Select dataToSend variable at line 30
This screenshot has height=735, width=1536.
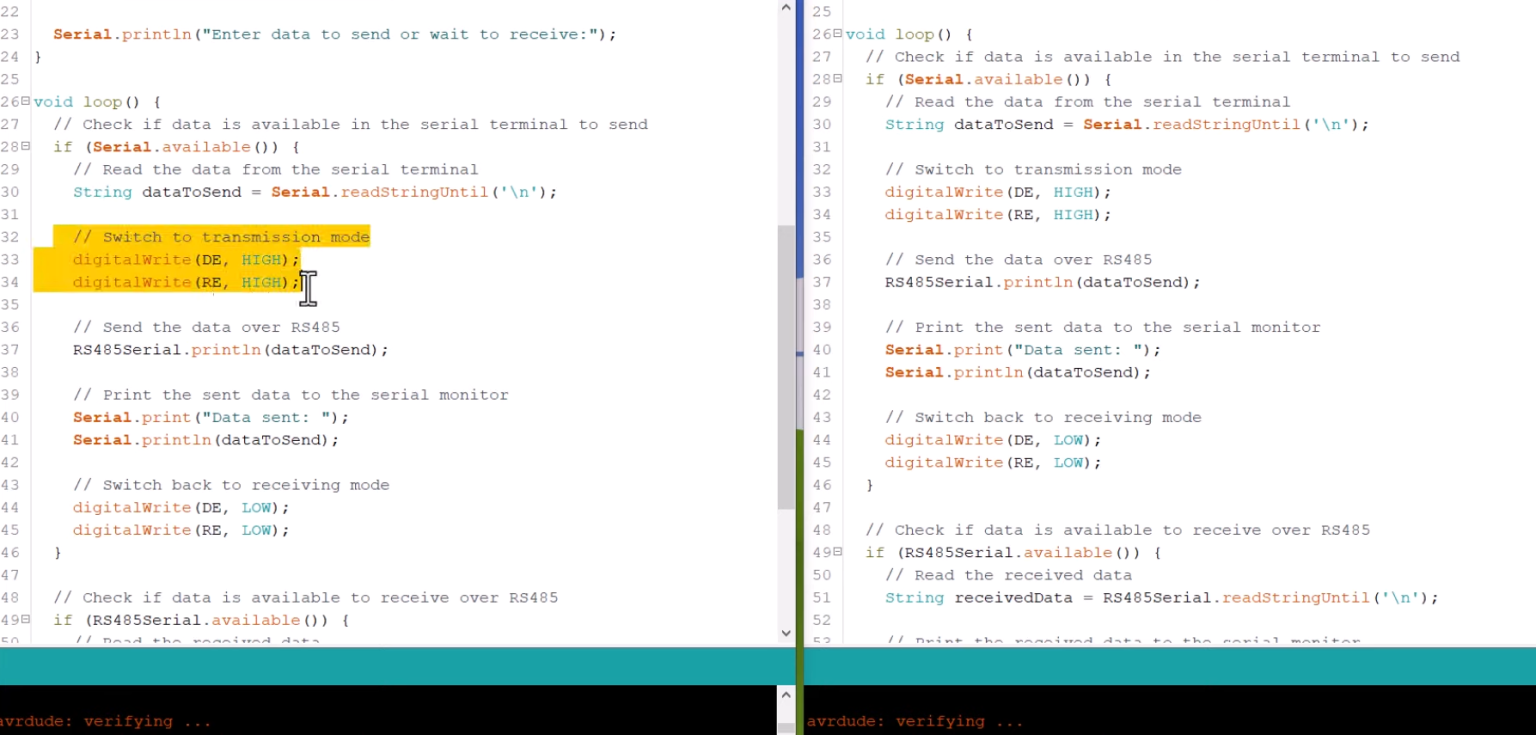pos(187,192)
